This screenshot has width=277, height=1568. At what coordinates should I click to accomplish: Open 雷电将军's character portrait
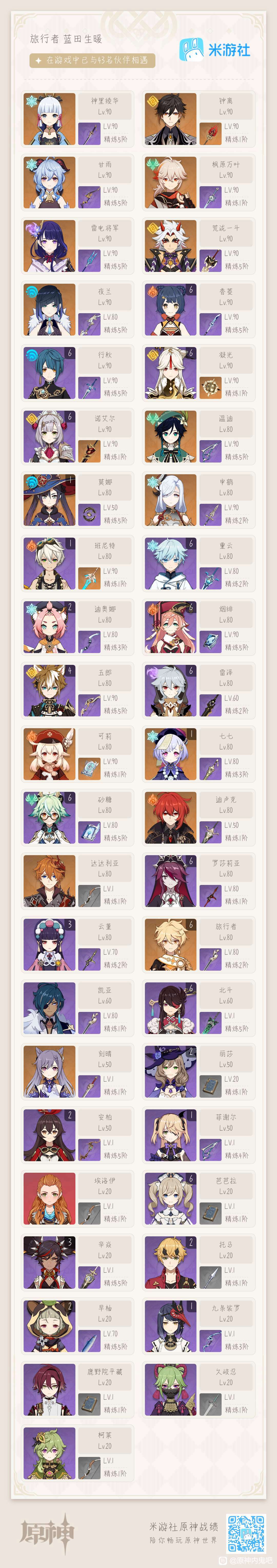[49, 246]
